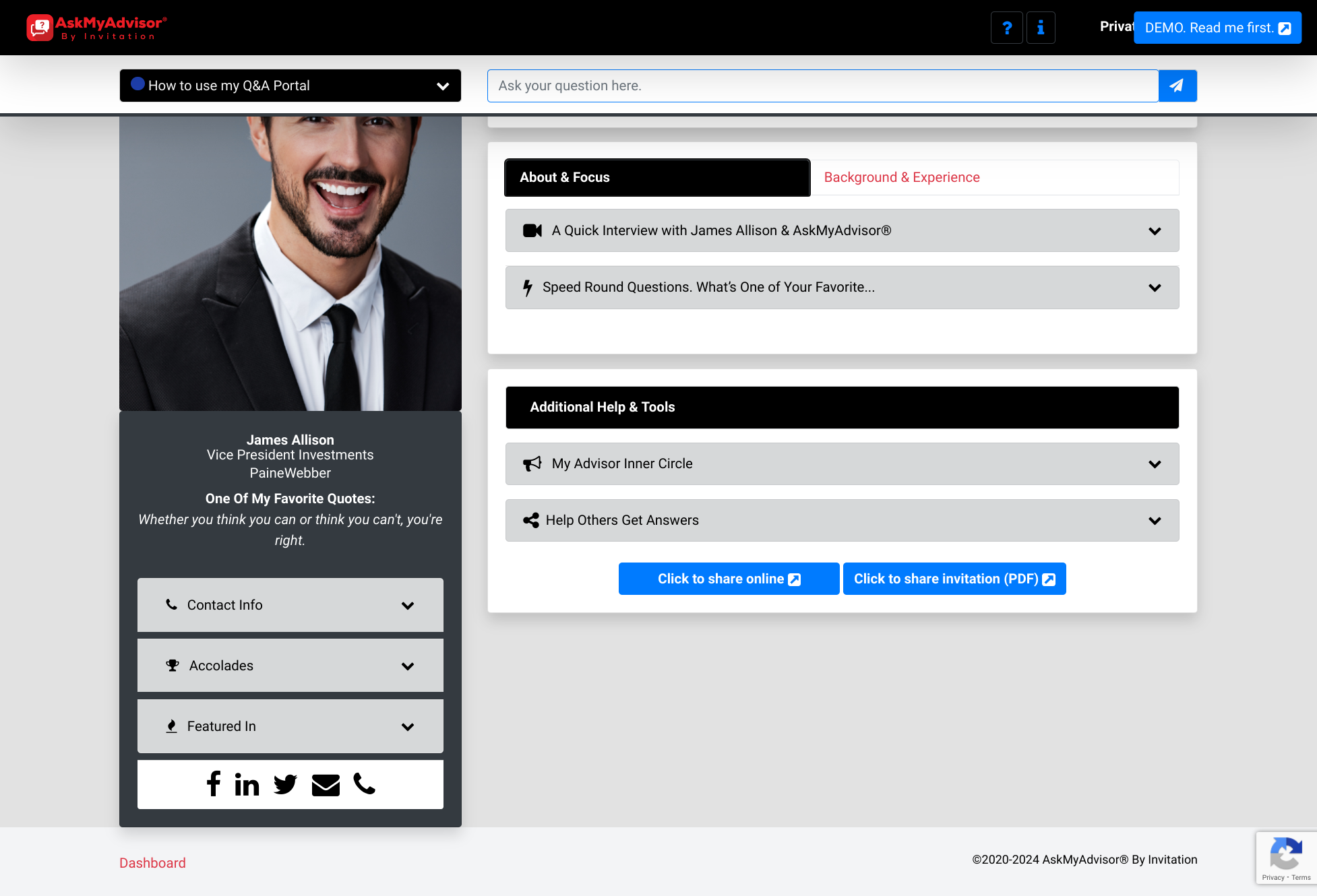Click the email envelope icon
This screenshot has height=896, width=1317.
pos(326,785)
